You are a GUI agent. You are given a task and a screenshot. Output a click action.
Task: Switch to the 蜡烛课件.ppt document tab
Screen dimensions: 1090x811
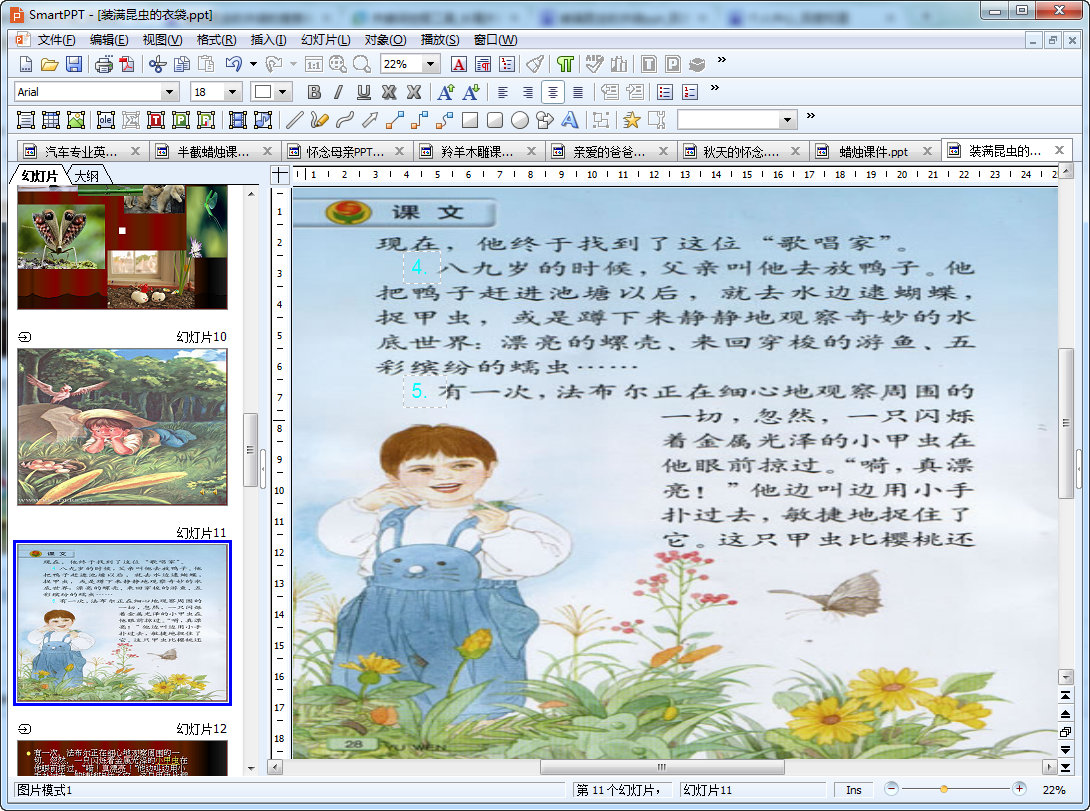872,151
